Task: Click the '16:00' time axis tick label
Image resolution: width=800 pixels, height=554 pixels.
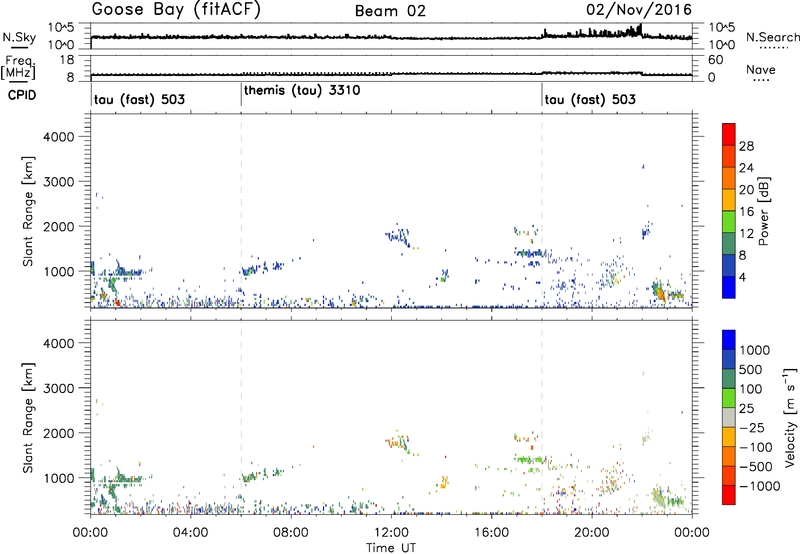Action: click(x=491, y=533)
